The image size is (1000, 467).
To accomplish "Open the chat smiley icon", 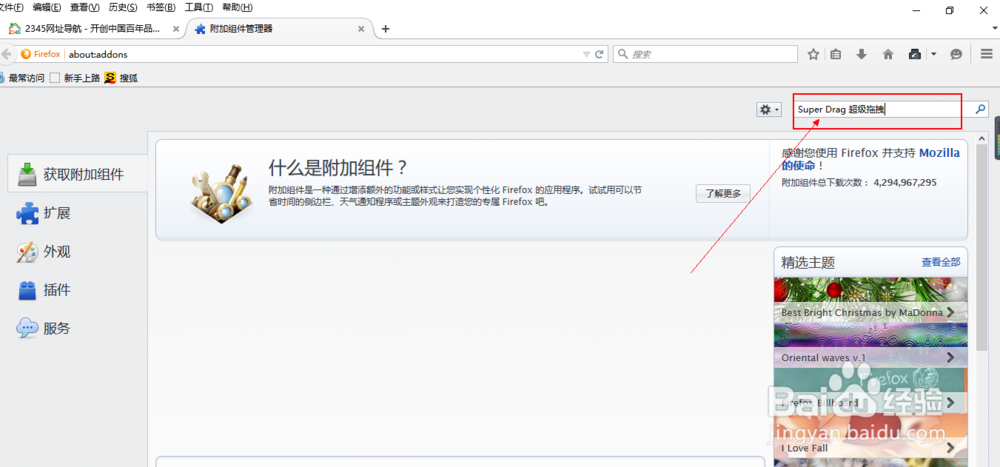I will point(956,54).
